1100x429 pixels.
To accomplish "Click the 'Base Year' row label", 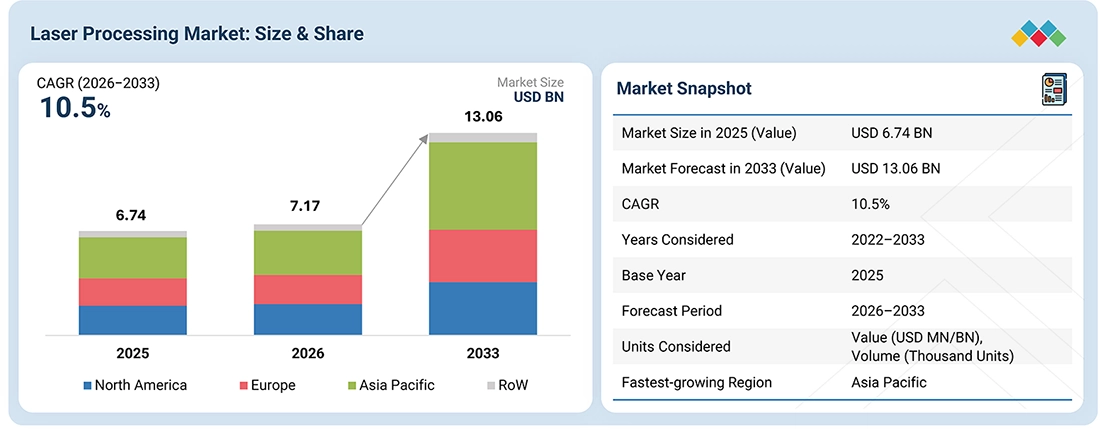I will [x=654, y=275].
